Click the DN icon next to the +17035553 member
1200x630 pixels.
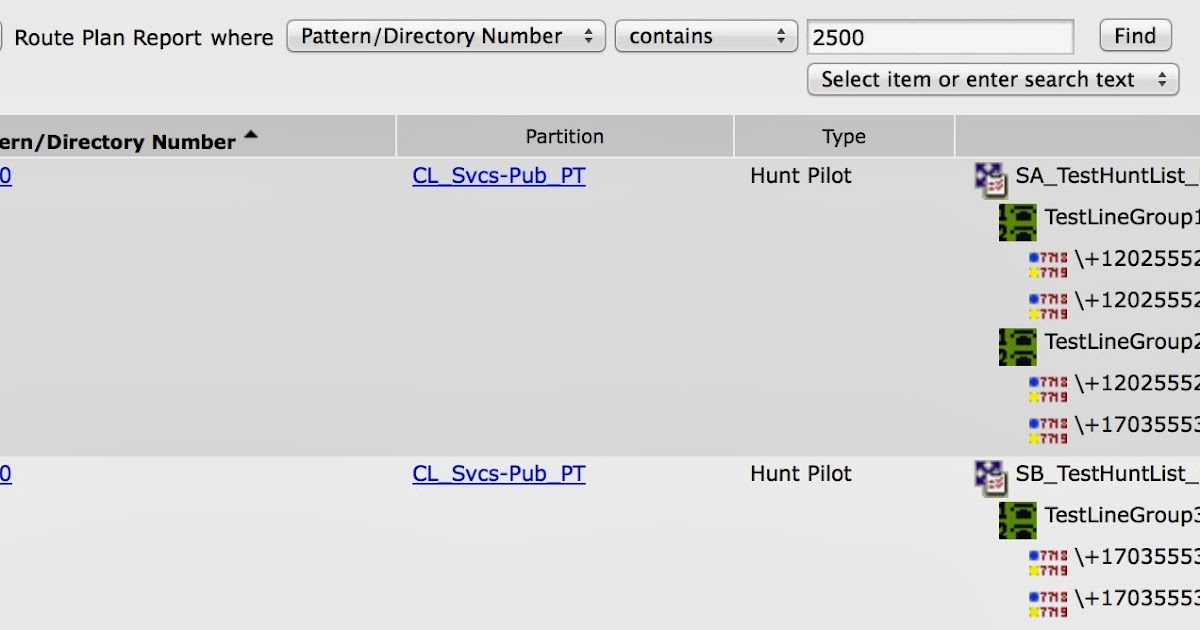[x=1048, y=430]
